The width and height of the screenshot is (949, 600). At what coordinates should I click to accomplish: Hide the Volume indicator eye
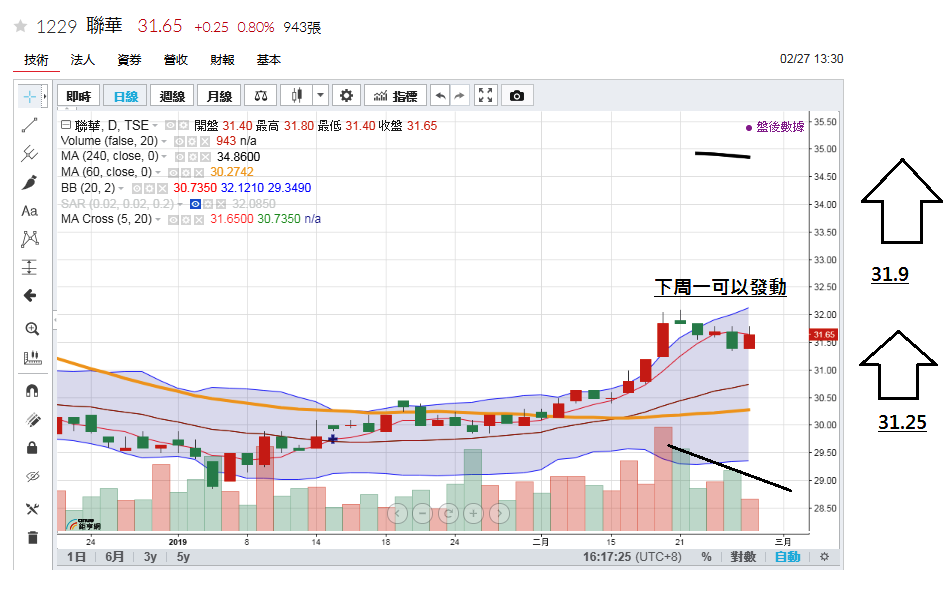(x=179, y=141)
